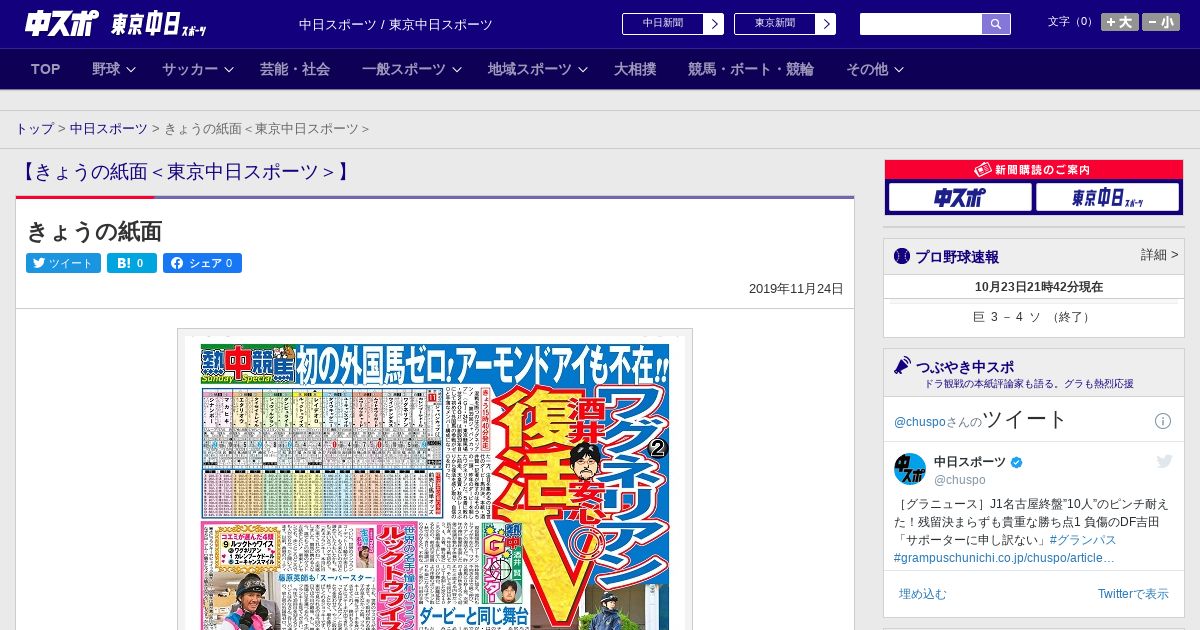Image resolution: width=1200 pixels, height=630 pixels.
Task: Click the 中スポ Twitter profile avatar
Action: click(x=910, y=469)
